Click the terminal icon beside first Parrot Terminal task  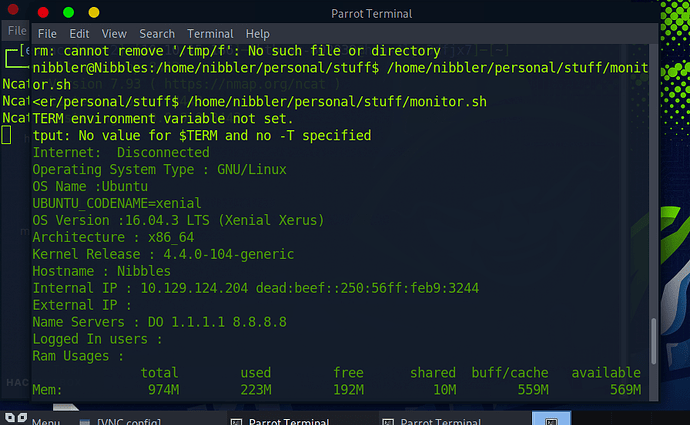[236, 420]
